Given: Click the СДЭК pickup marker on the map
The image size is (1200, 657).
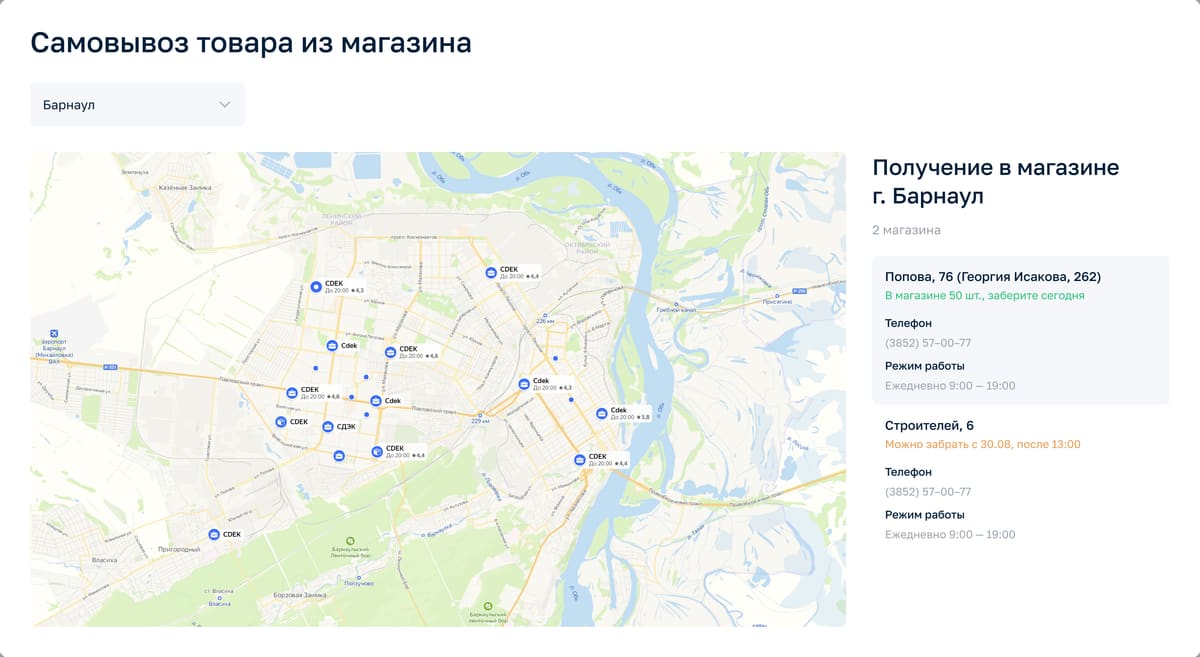Looking at the screenshot, I should 328,427.
